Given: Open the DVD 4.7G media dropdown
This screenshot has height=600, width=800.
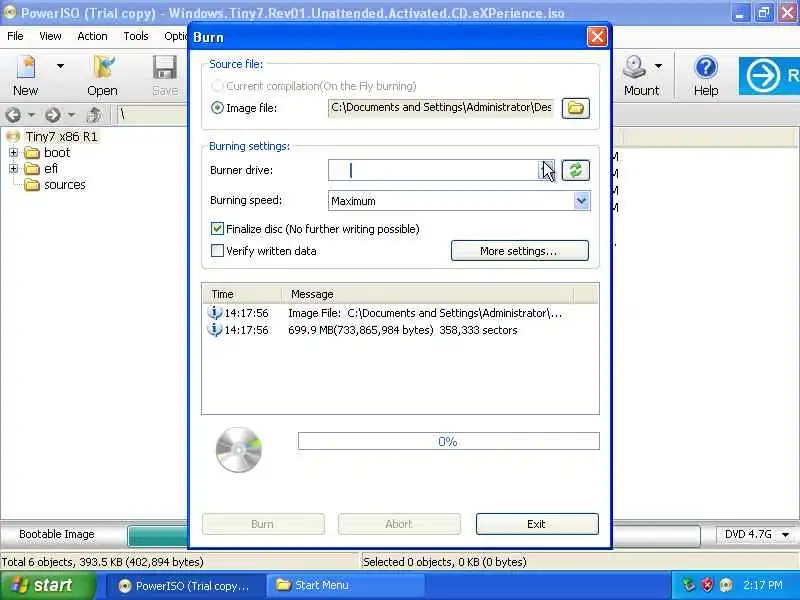Looking at the screenshot, I should [785, 534].
